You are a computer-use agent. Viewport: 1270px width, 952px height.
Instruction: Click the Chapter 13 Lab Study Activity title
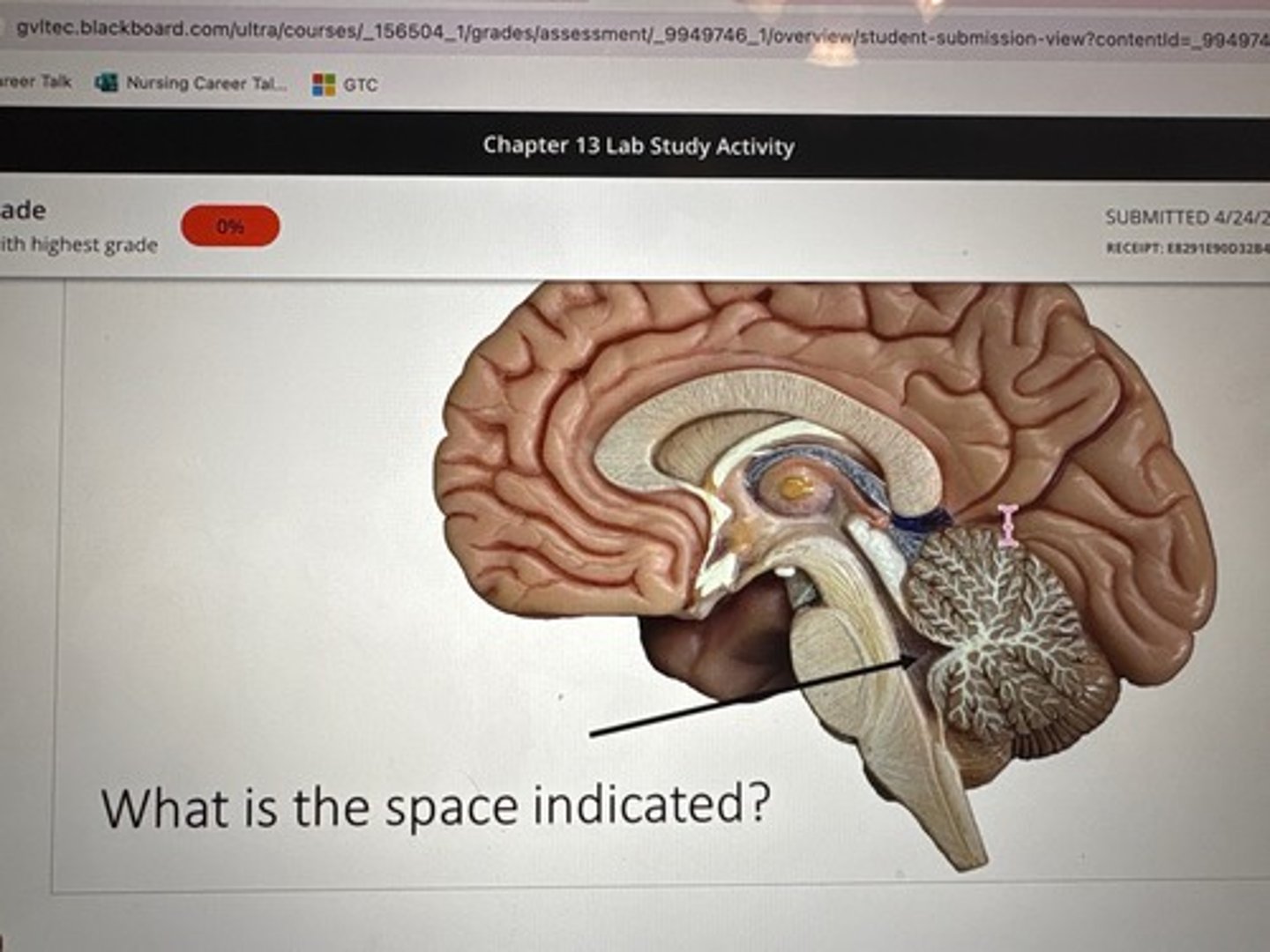[639, 145]
